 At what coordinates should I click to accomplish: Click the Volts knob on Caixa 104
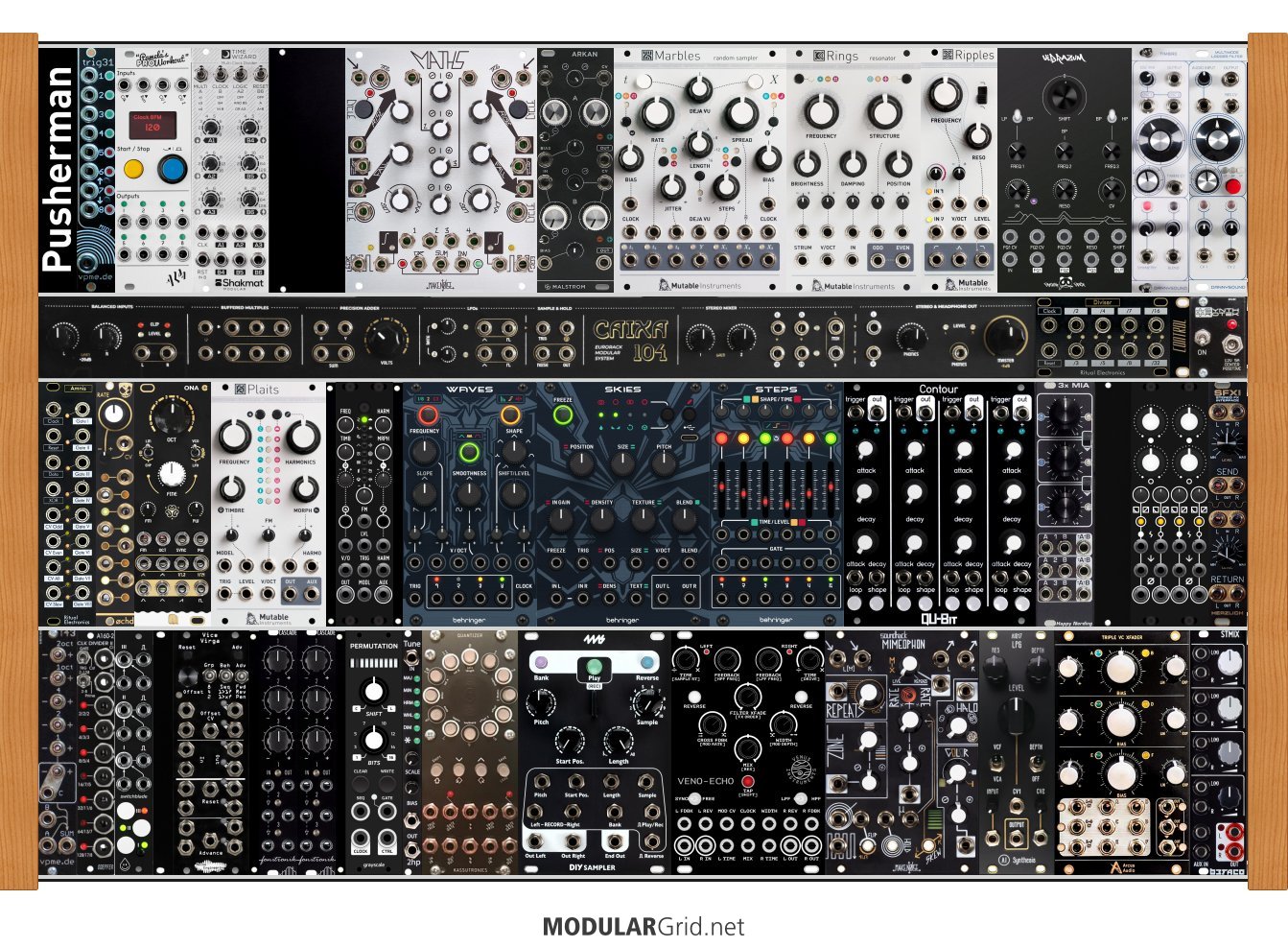point(386,338)
